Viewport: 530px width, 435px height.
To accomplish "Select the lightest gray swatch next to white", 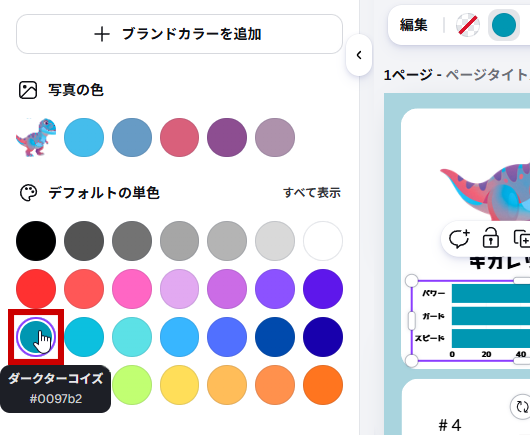I will (x=275, y=241).
